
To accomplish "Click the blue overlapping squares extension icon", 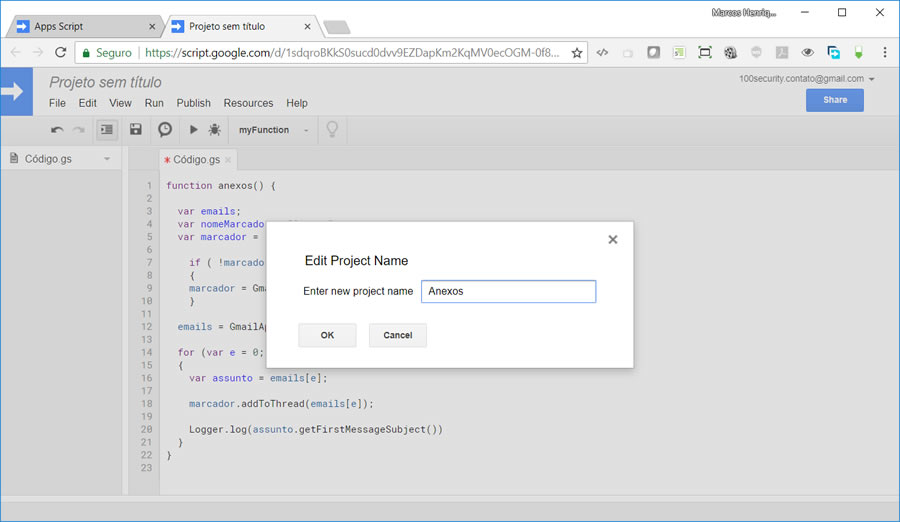I will click(833, 53).
